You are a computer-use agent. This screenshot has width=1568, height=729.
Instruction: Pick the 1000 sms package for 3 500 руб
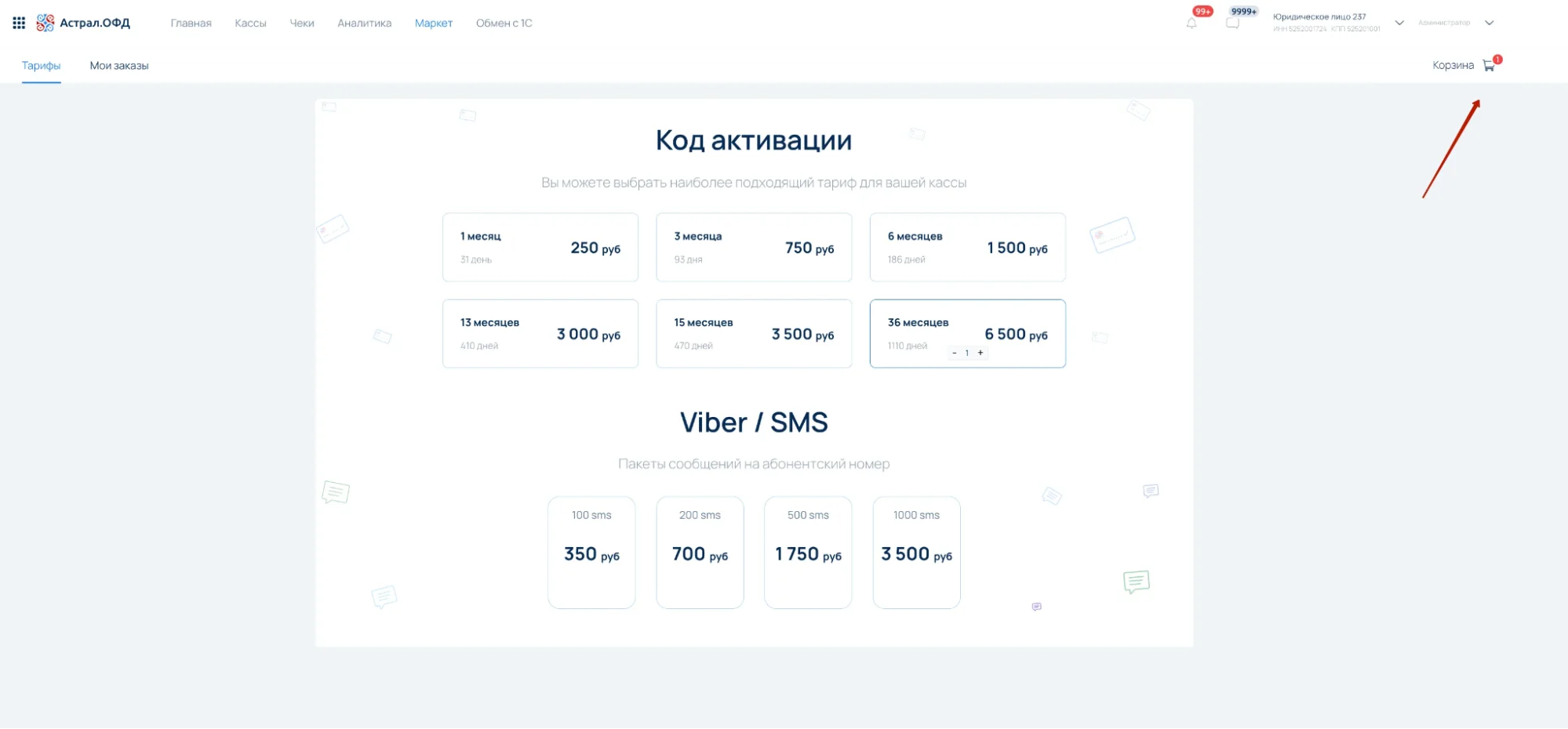(x=916, y=552)
